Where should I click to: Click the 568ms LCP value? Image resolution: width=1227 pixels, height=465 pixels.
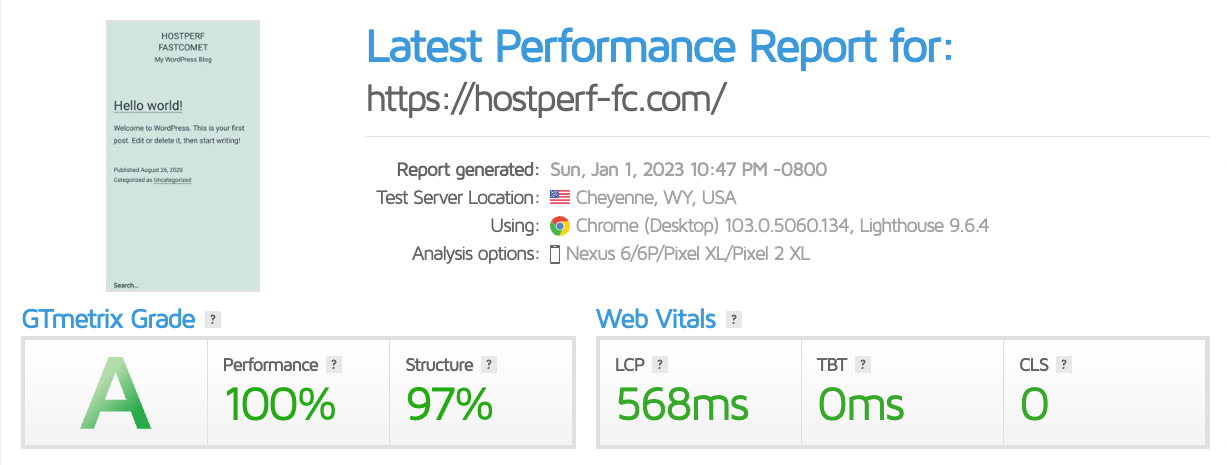click(x=682, y=404)
